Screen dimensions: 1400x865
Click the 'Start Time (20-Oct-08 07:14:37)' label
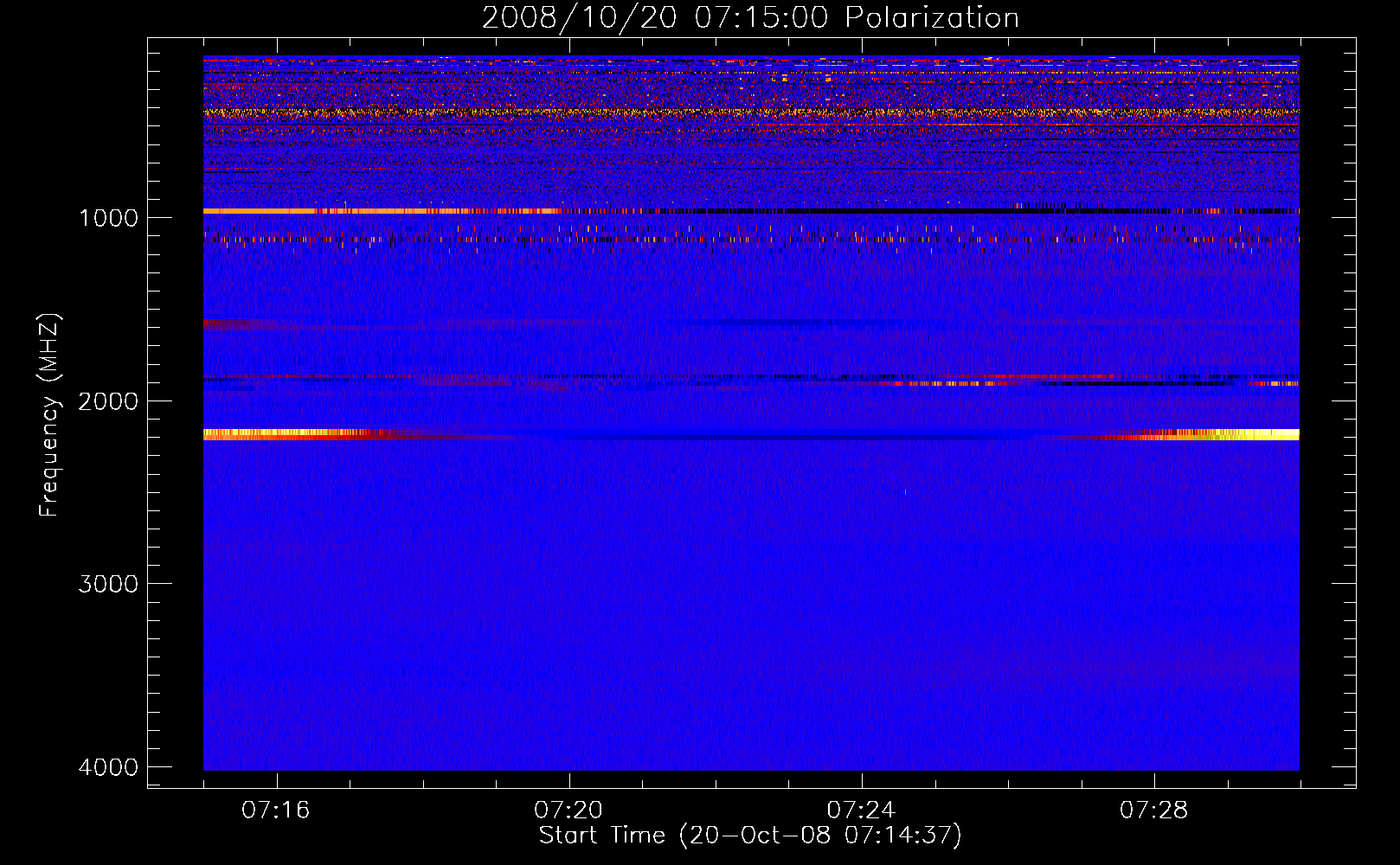pyautogui.click(x=750, y=836)
